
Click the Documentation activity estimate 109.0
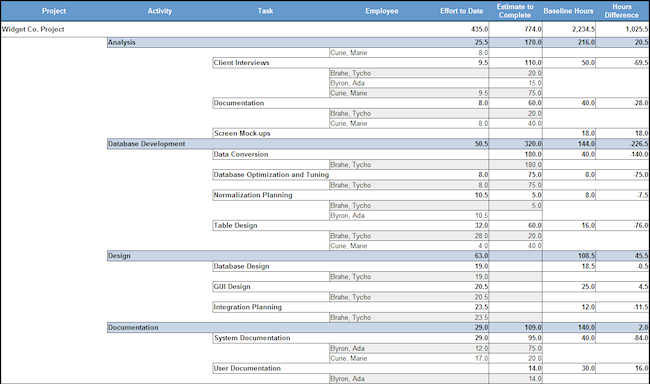click(533, 328)
